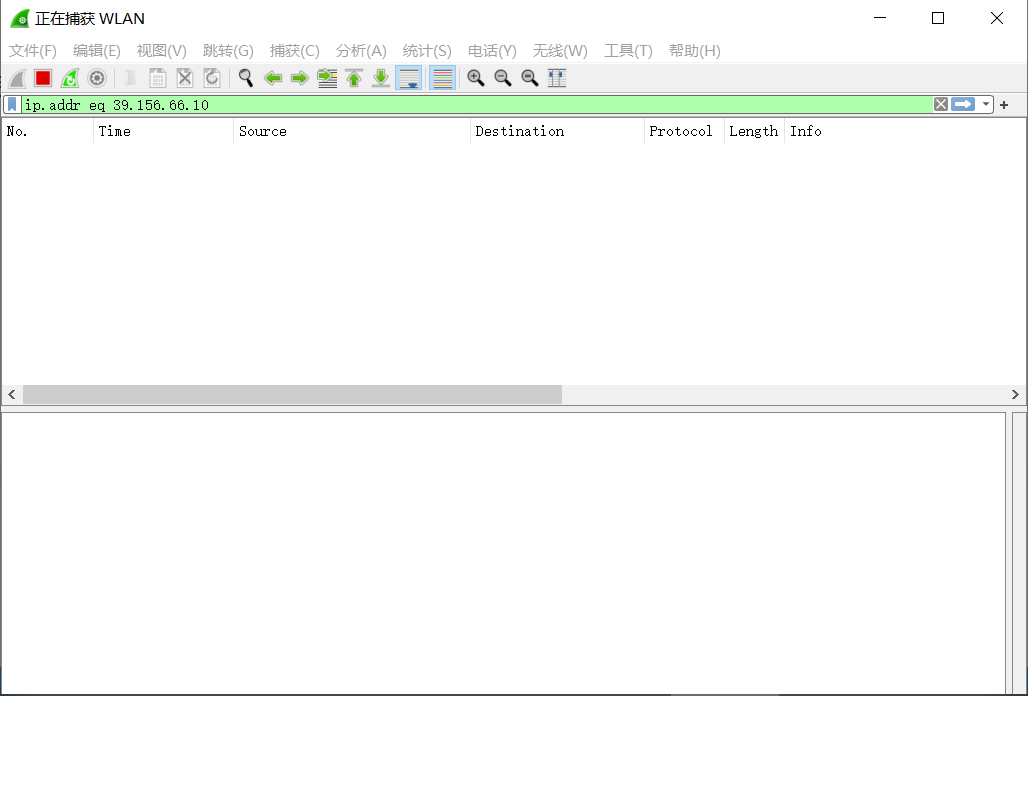Jump to the last packet
The image size is (1028, 807).
click(x=381, y=78)
